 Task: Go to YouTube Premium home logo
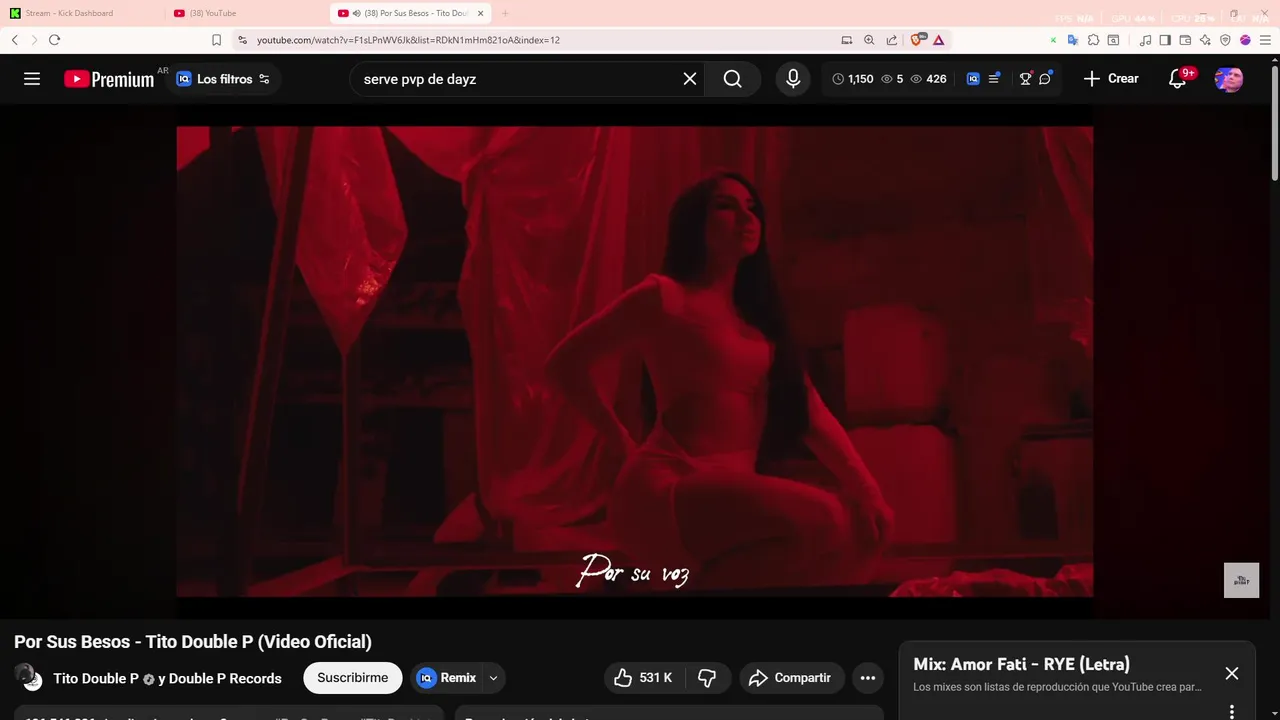click(109, 79)
